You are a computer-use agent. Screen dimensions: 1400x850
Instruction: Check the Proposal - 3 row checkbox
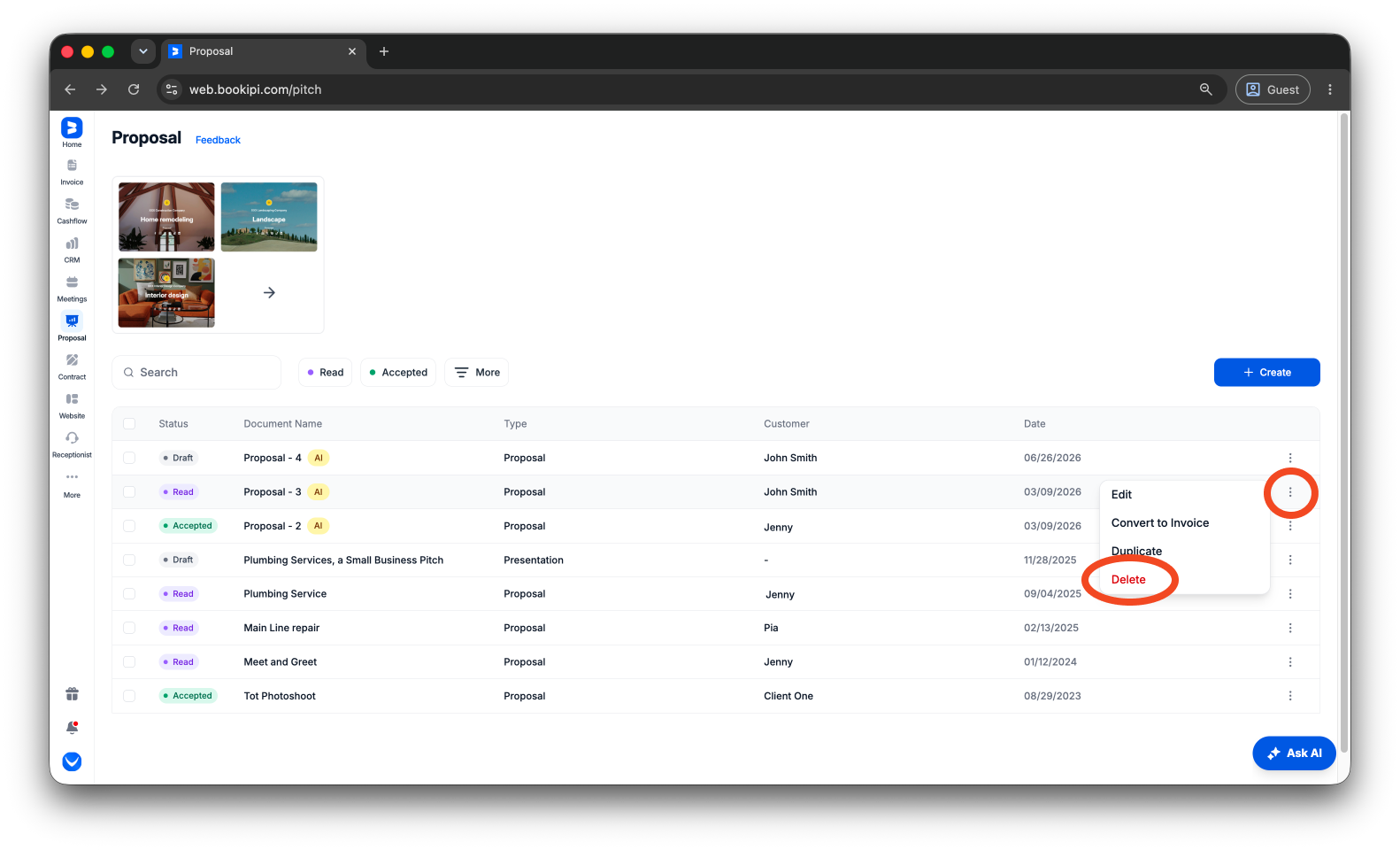point(129,492)
